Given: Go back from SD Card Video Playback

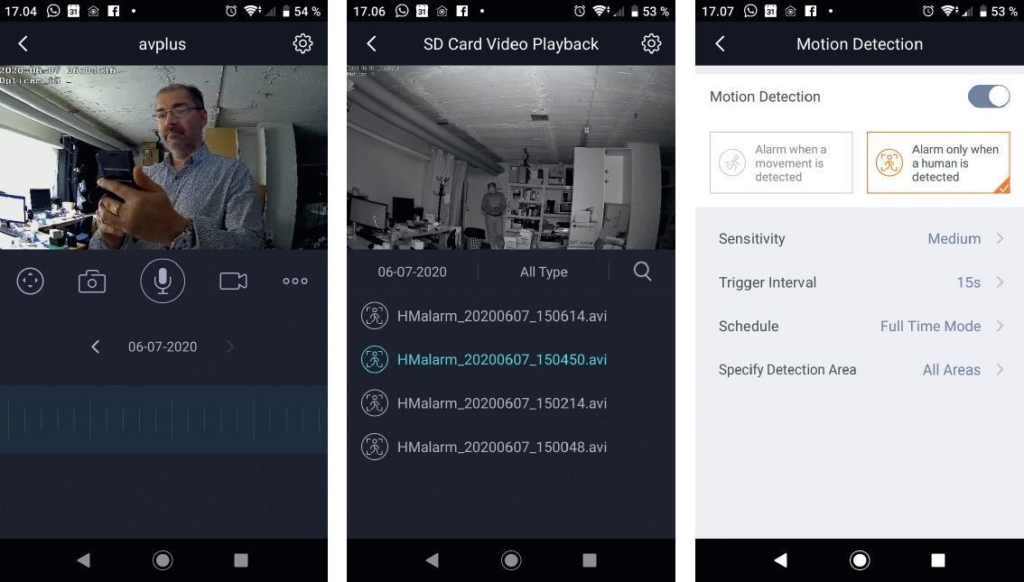Looking at the screenshot, I should (x=372, y=44).
